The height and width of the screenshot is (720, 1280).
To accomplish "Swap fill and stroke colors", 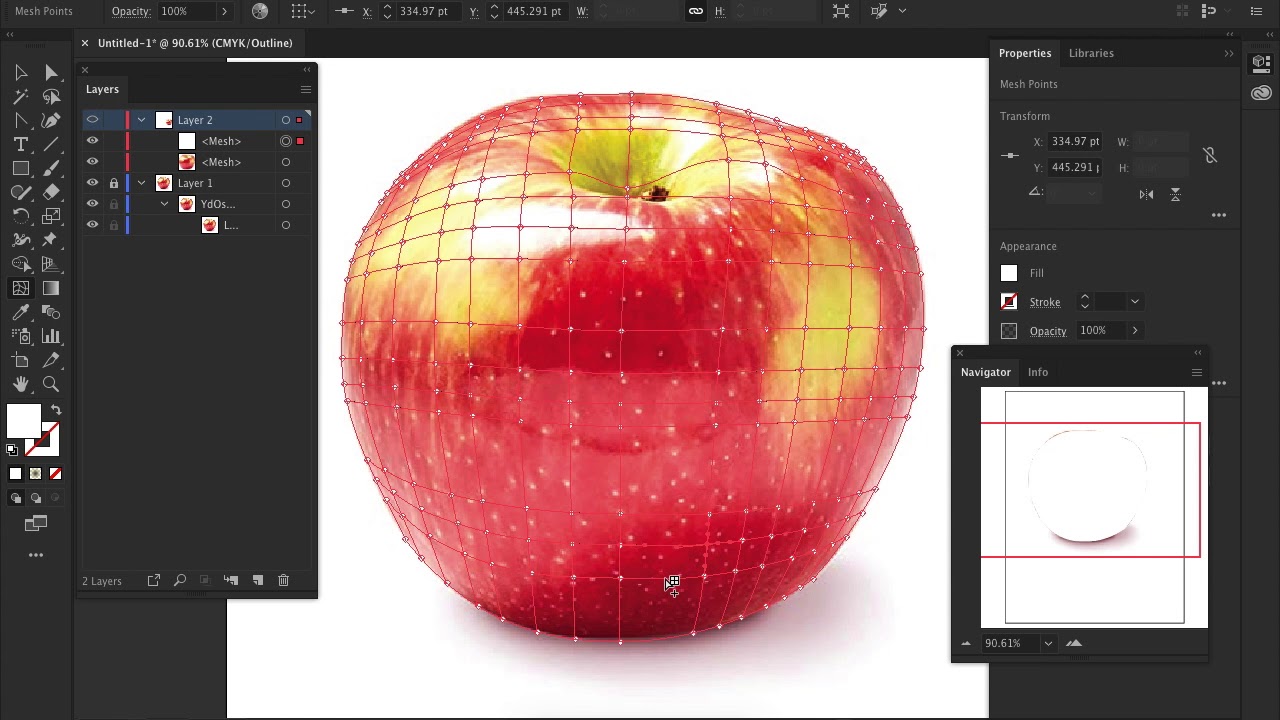I will [x=56, y=410].
